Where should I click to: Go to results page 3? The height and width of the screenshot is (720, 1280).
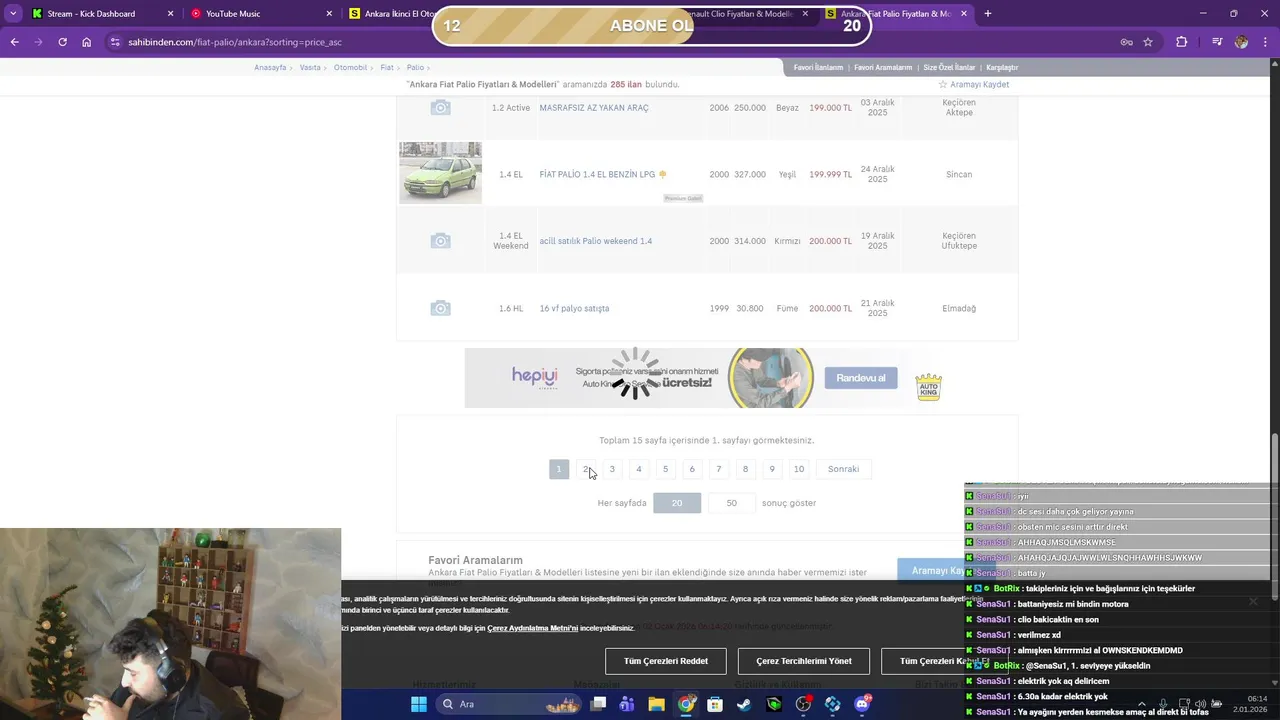point(612,469)
